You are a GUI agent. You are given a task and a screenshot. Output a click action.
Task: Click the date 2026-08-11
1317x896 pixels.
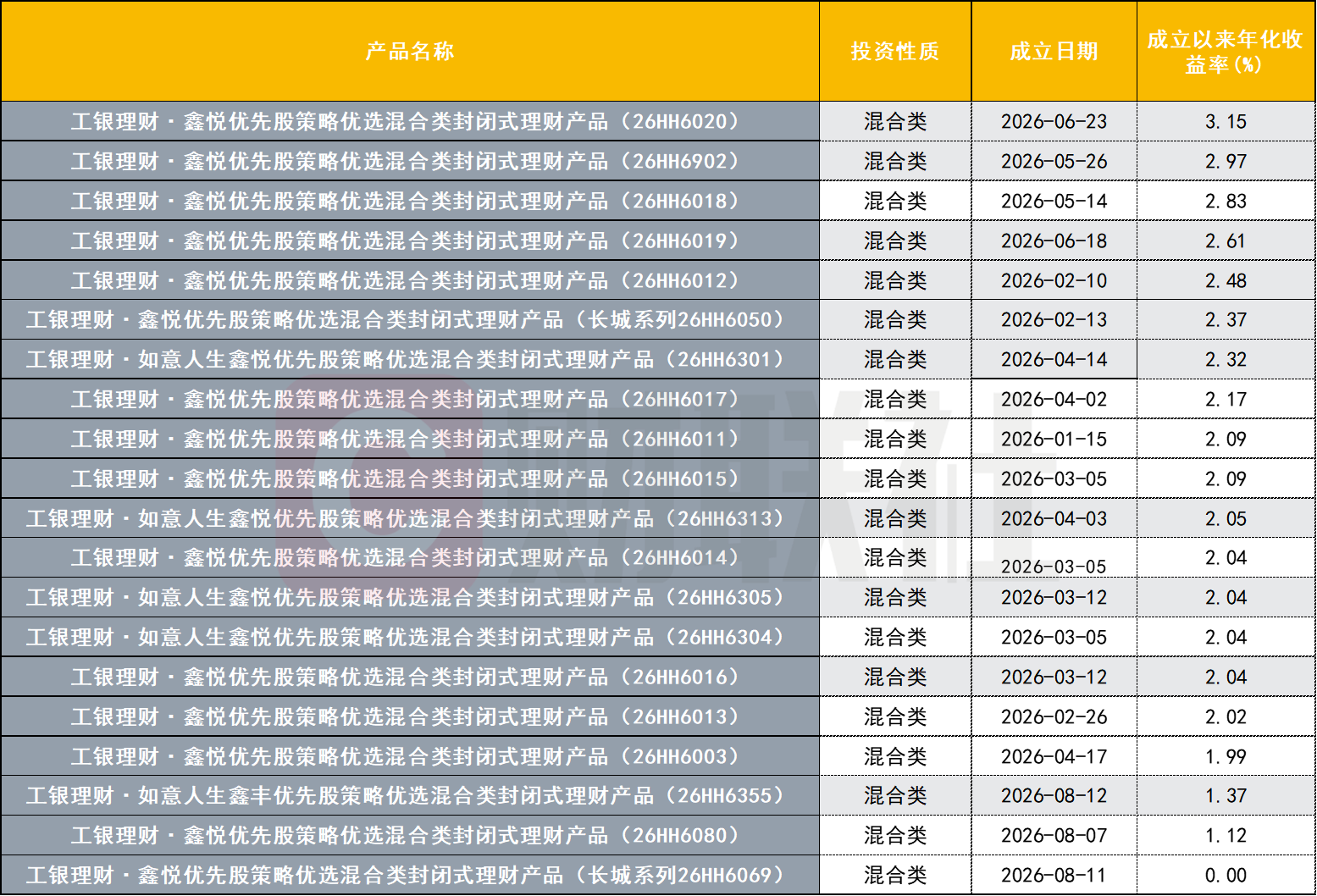point(1054,876)
